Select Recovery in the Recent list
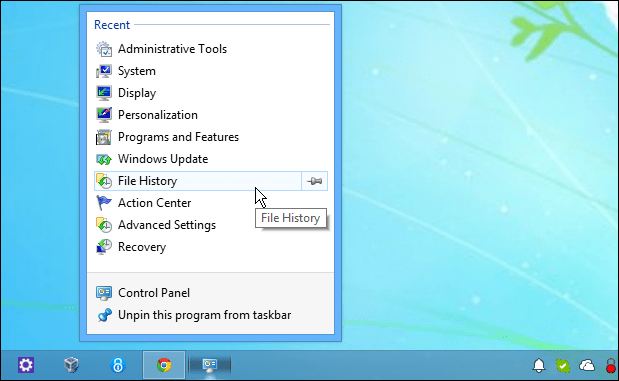 210,247
